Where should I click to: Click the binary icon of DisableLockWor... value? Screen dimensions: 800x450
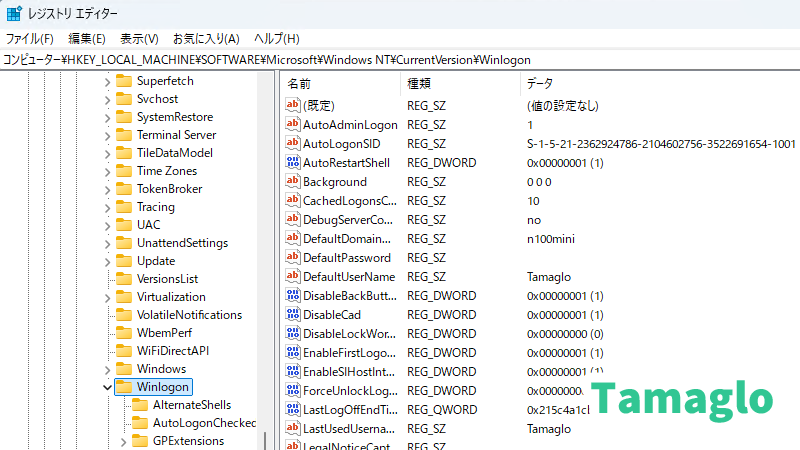292,333
